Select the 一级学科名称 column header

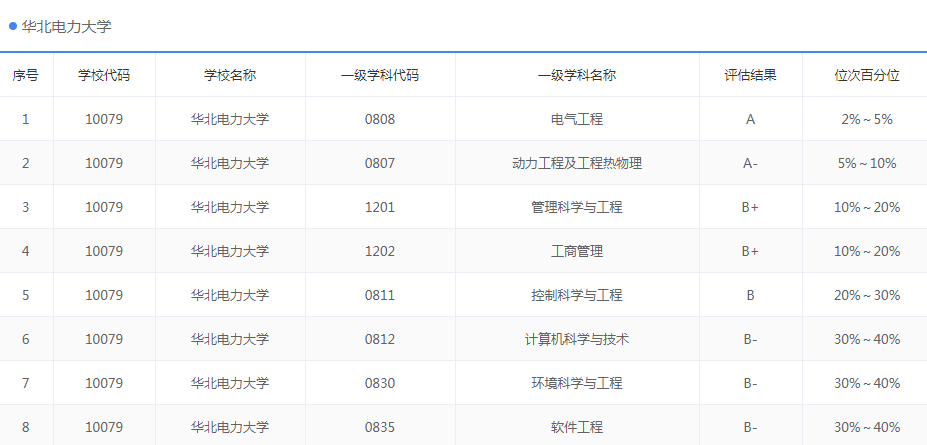[x=577, y=76]
